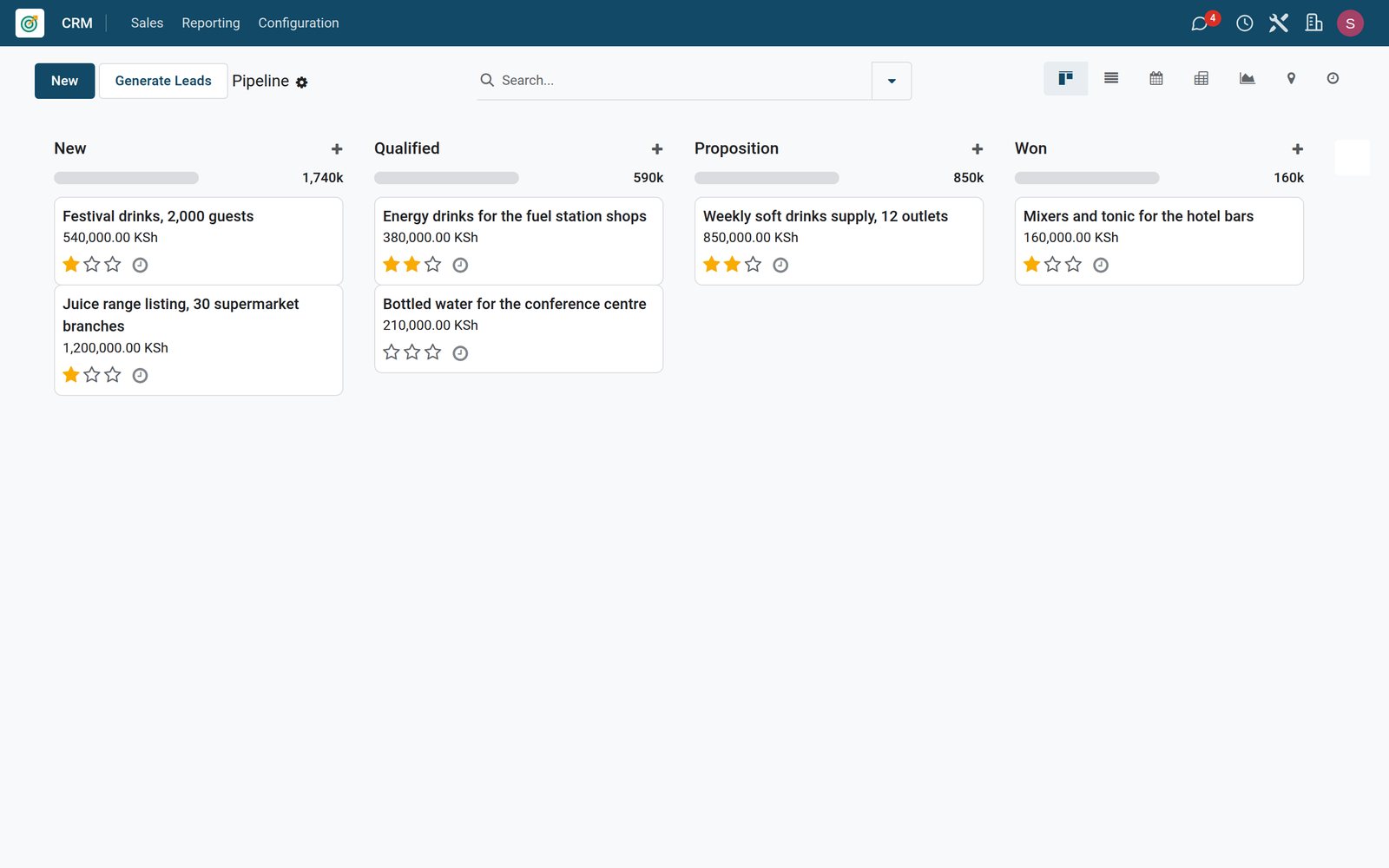This screenshot has width=1389, height=868.
Task: Open Festival drinks, 2,000 guests opportunity
Action: click(x=199, y=240)
